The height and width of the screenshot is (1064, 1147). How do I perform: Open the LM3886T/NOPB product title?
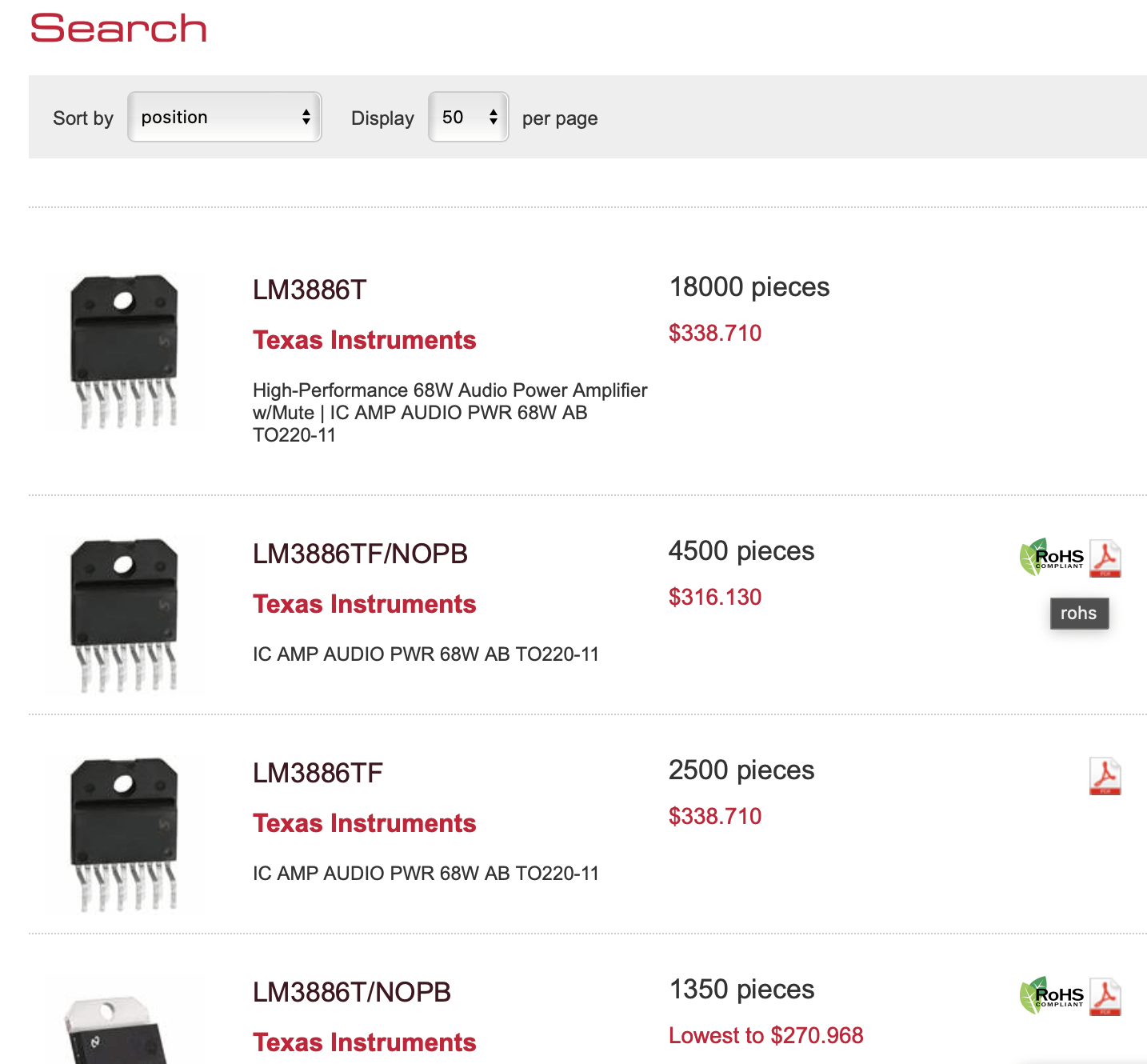click(x=352, y=992)
